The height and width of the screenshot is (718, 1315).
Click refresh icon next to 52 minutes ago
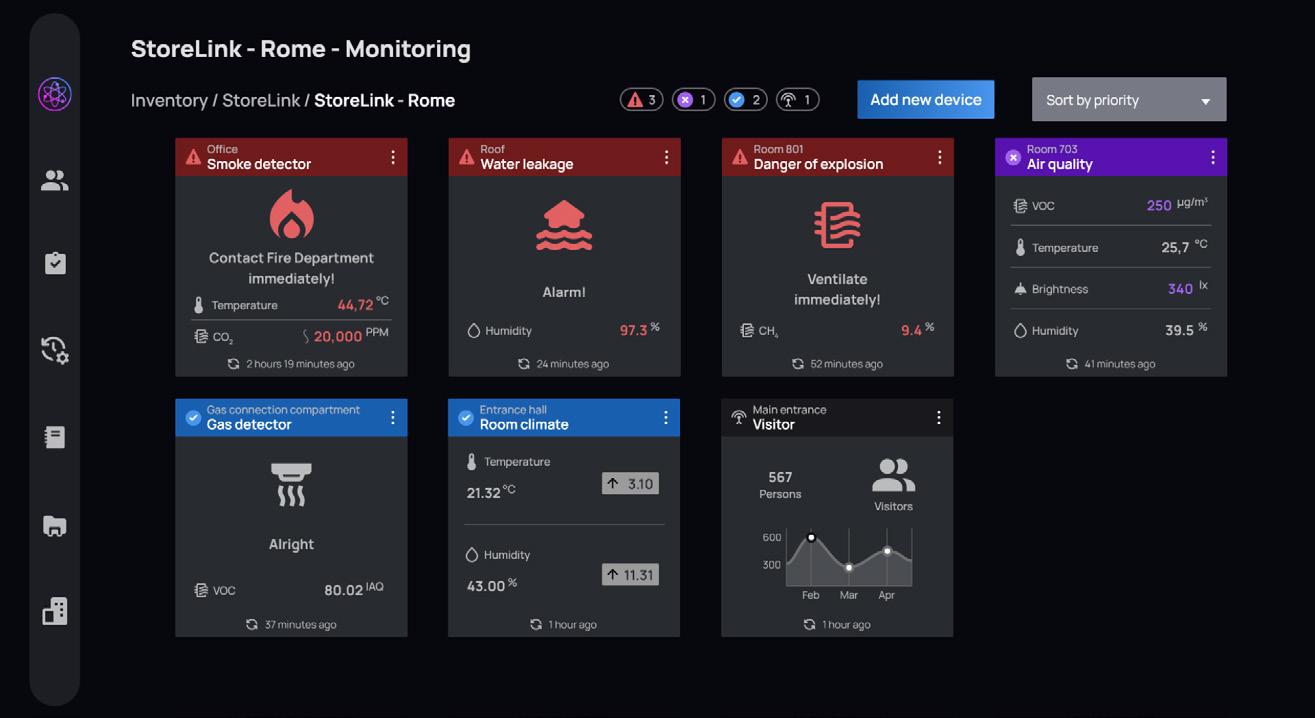click(x=797, y=364)
